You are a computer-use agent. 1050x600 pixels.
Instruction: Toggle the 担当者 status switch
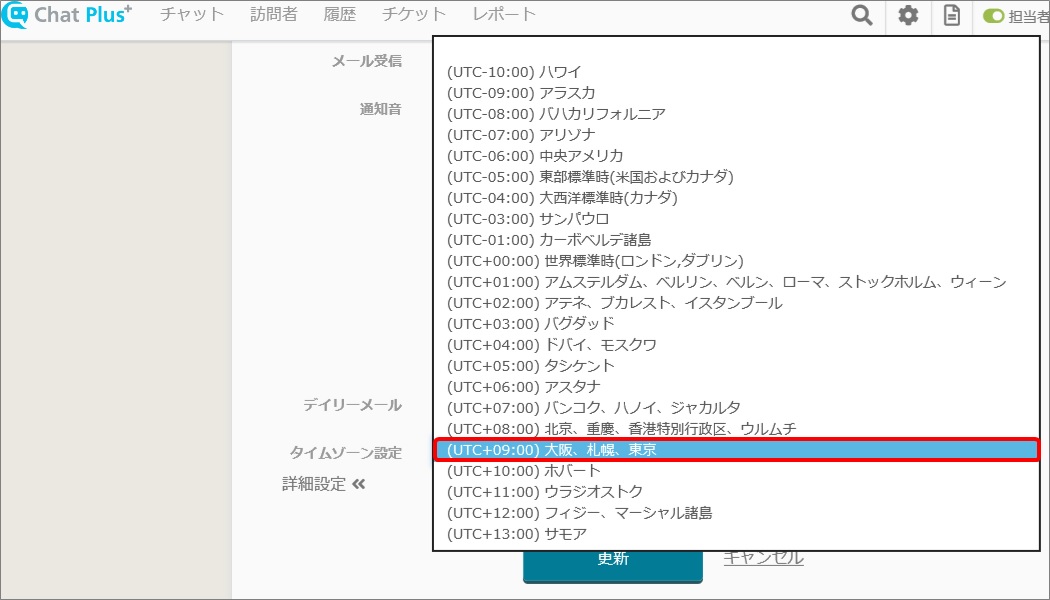point(994,15)
